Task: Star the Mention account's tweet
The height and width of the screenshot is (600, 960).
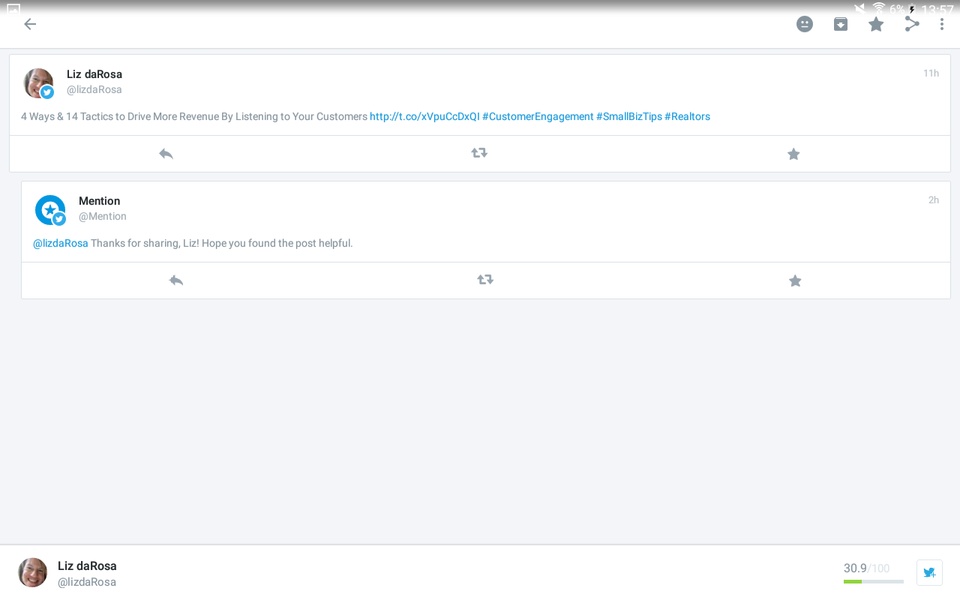Action: click(x=795, y=280)
